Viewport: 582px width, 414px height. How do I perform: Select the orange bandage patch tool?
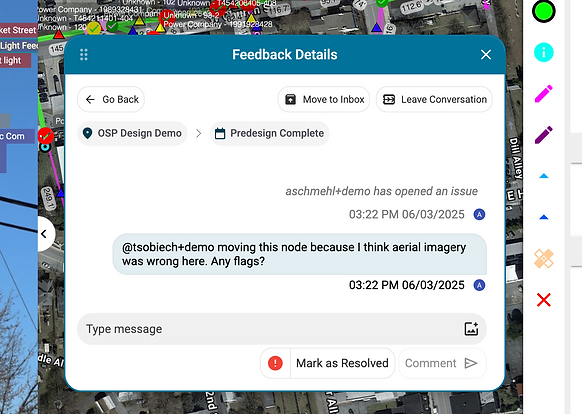point(544,258)
